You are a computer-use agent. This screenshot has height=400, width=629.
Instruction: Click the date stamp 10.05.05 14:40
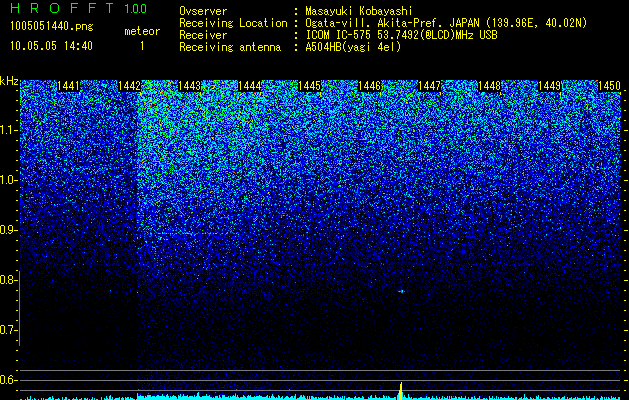tap(51, 46)
